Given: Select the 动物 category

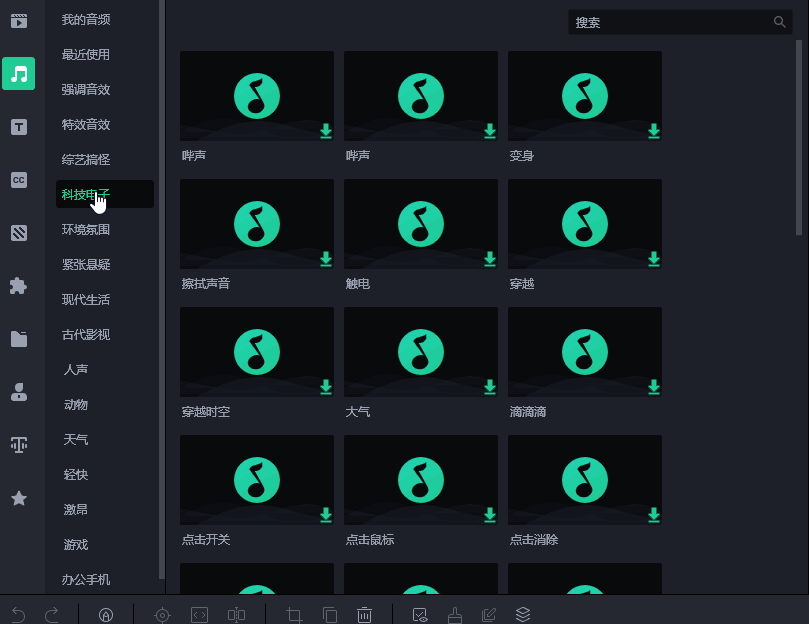Looking at the screenshot, I should 76,405.
